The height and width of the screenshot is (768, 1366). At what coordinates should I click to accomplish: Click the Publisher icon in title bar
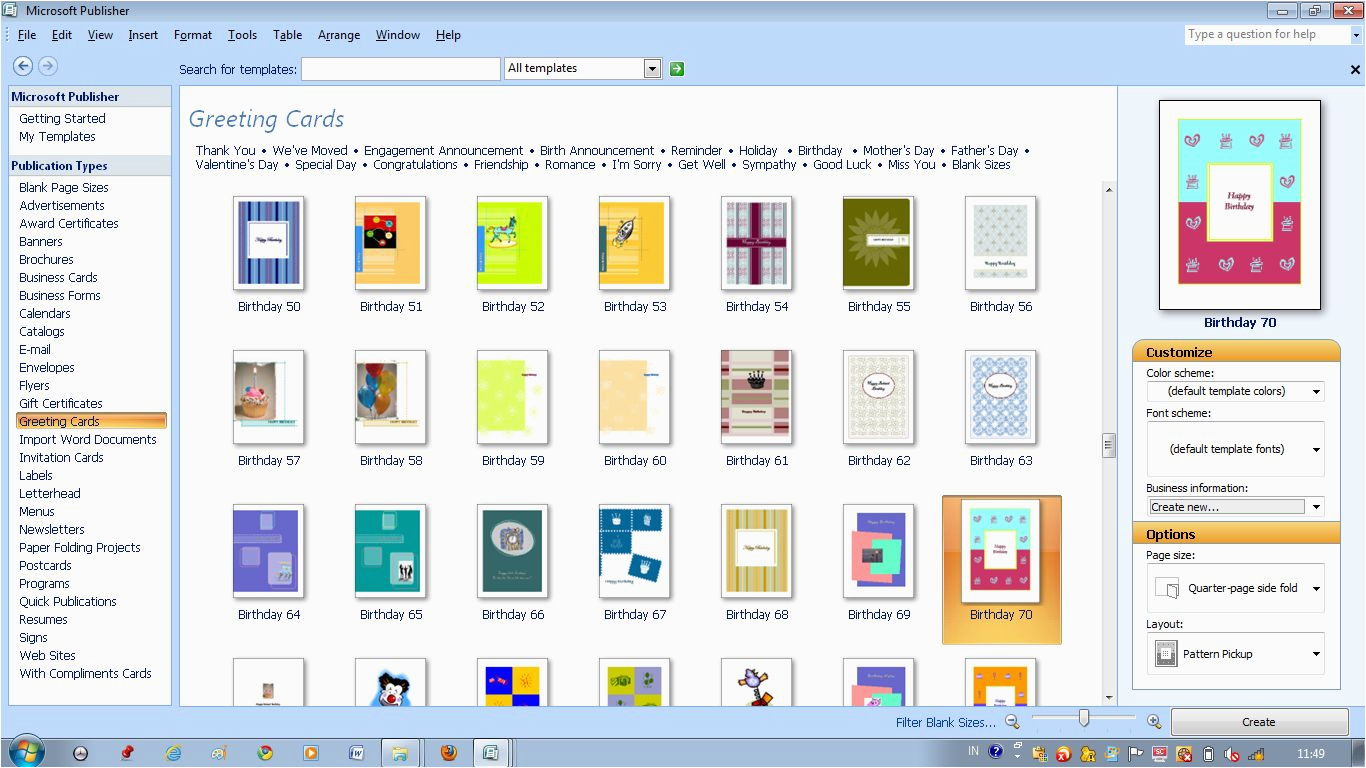pyautogui.click(x=11, y=10)
